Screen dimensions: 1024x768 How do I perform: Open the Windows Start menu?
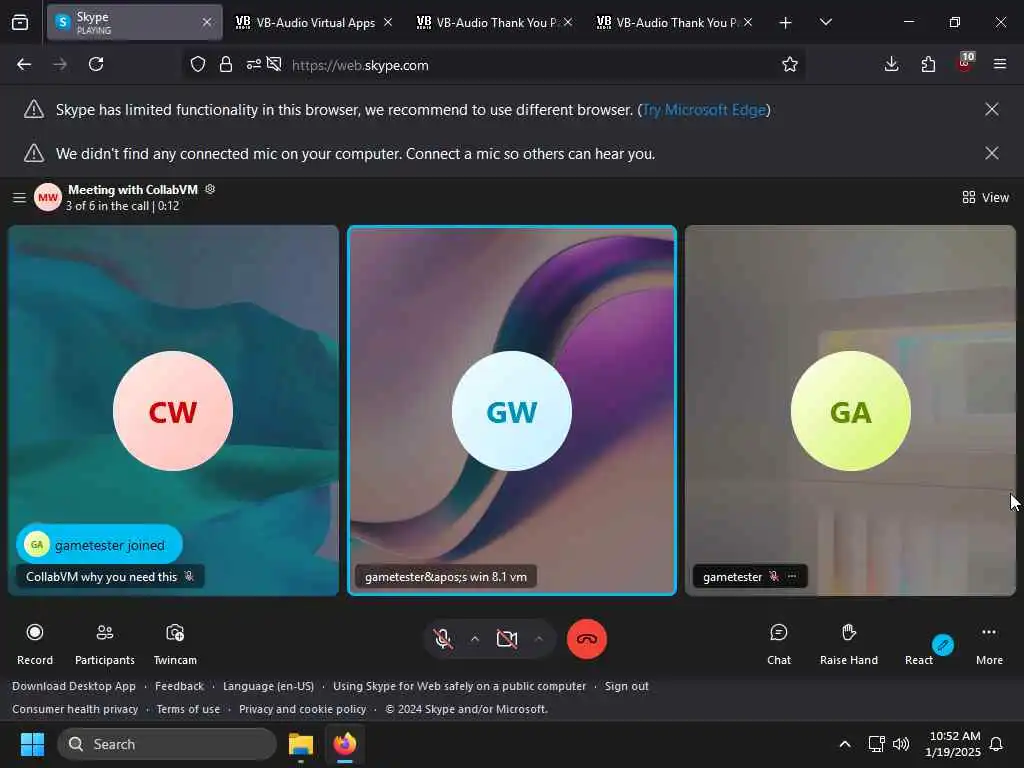[x=32, y=744]
